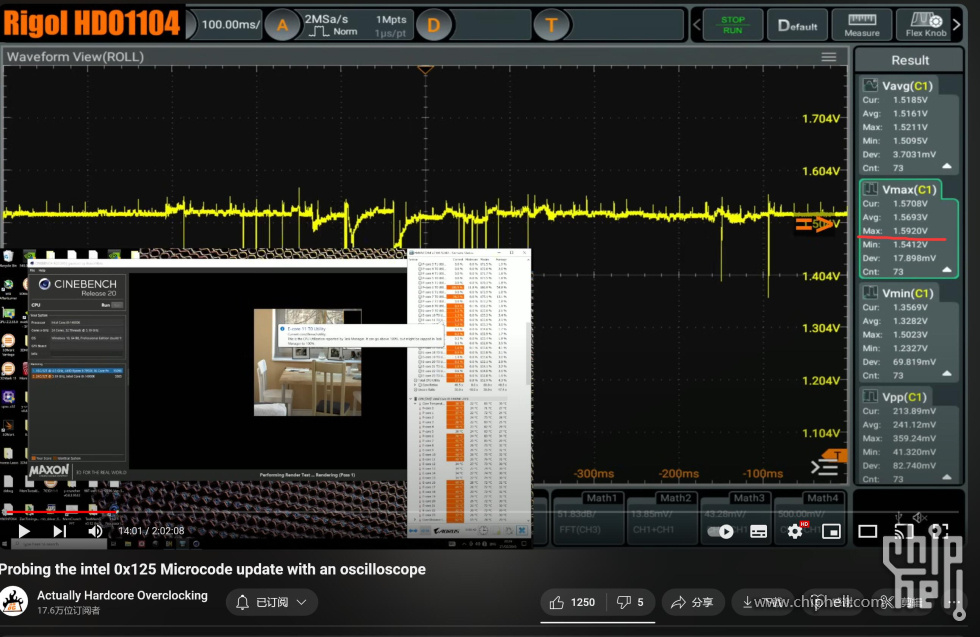Open the Measure ruler icon menu

coord(862,25)
